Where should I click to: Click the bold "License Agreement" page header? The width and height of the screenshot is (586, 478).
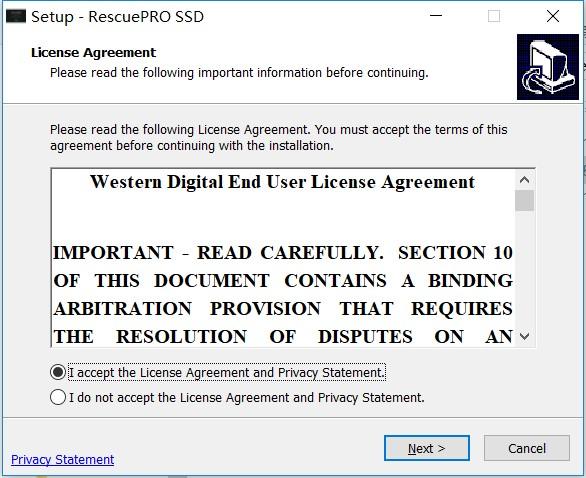[x=93, y=53]
